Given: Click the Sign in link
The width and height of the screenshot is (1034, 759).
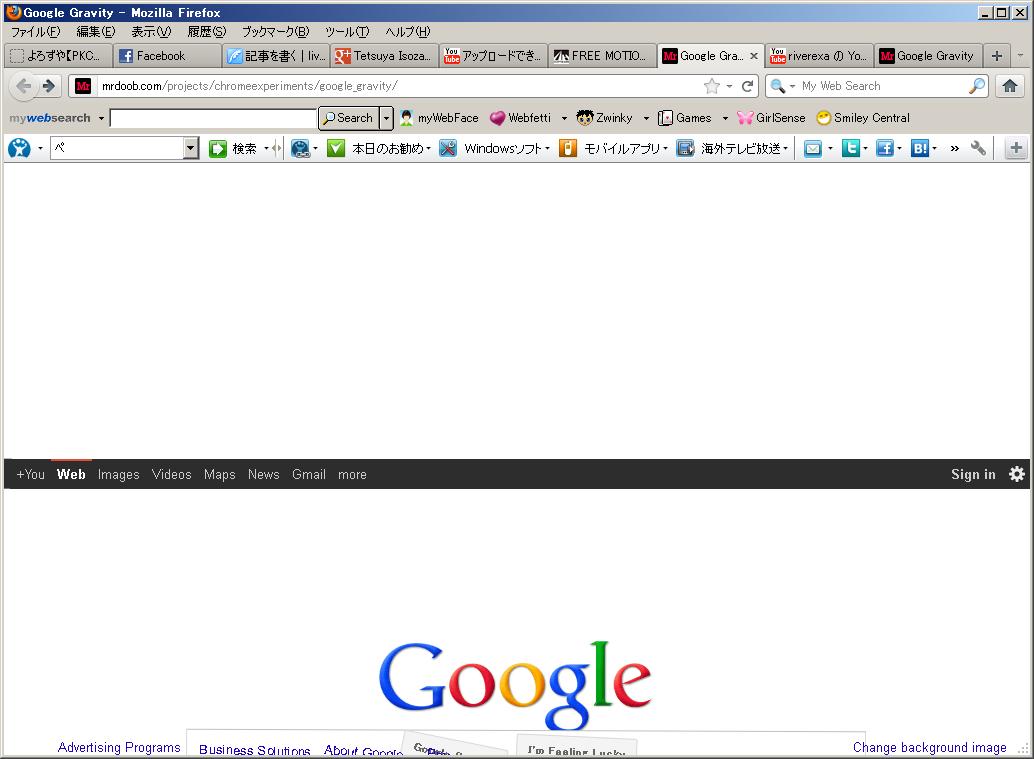Looking at the screenshot, I should (973, 474).
